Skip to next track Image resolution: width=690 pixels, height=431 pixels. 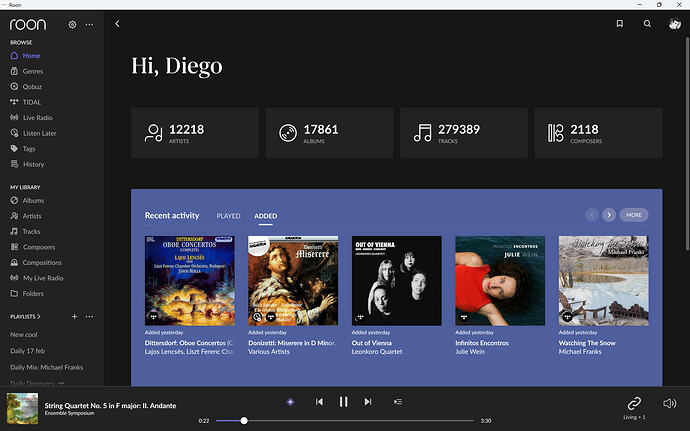pyautogui.click(x=368, y=402)
